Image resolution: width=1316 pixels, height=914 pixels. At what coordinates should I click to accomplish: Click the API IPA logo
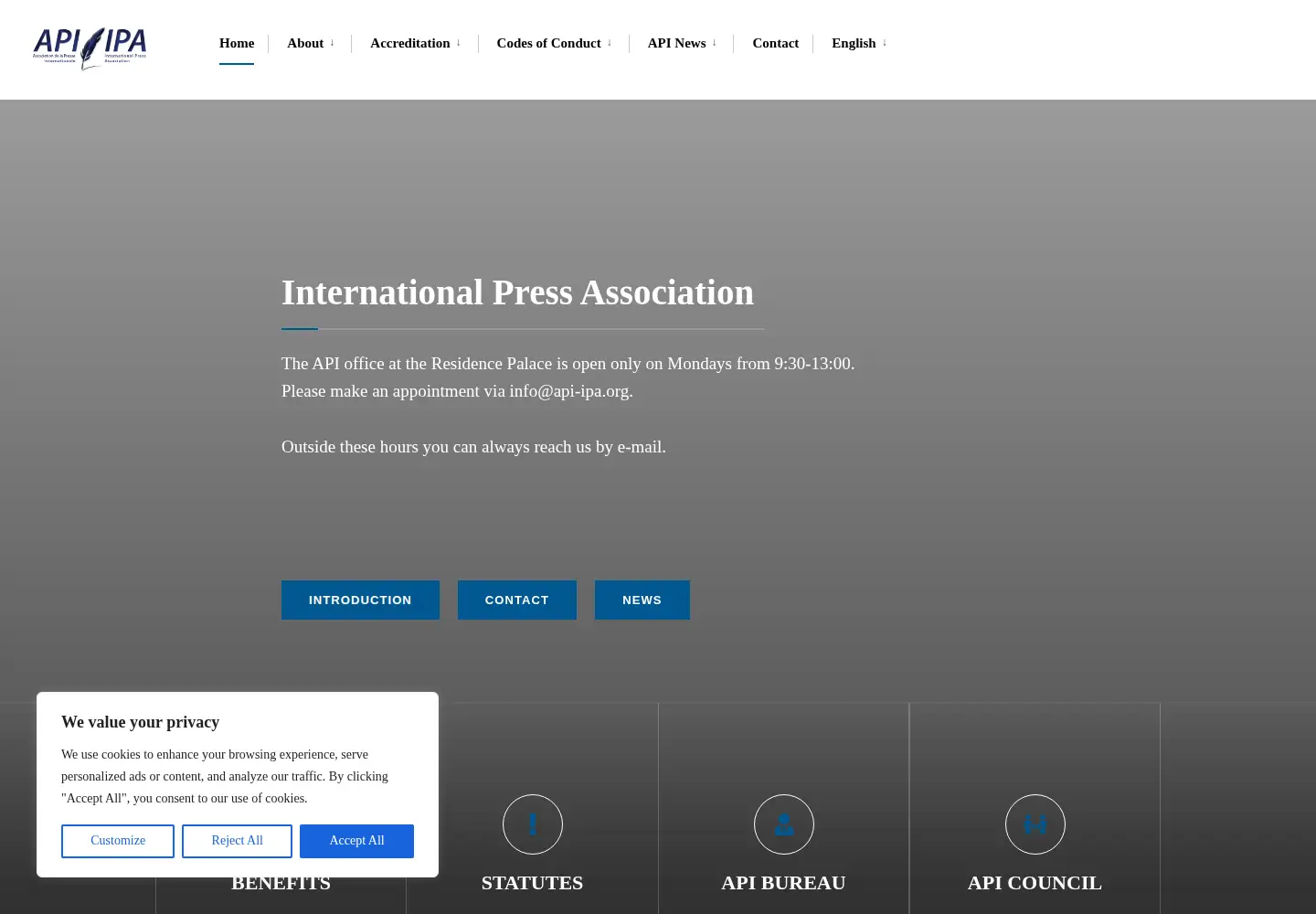pyautogui.click(x=90, y=48)
